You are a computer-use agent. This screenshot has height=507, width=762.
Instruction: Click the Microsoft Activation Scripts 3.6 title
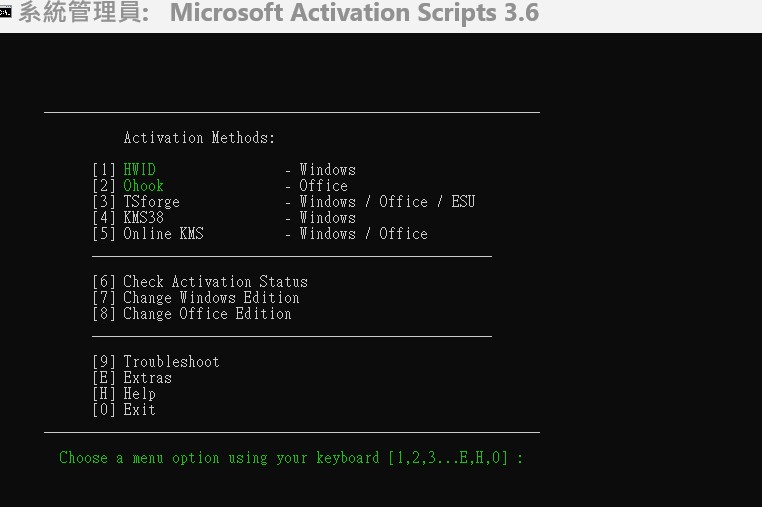pos(354,13)
